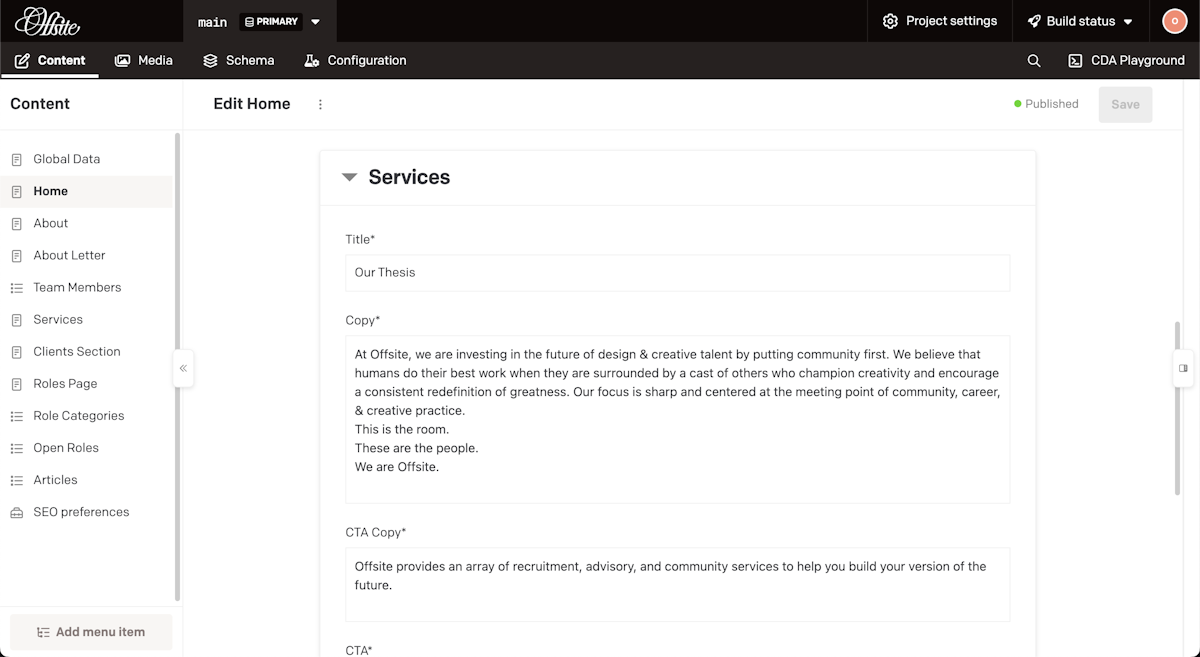Collapse the left content sidebar

pyautogui.click(x=183, y=368)
